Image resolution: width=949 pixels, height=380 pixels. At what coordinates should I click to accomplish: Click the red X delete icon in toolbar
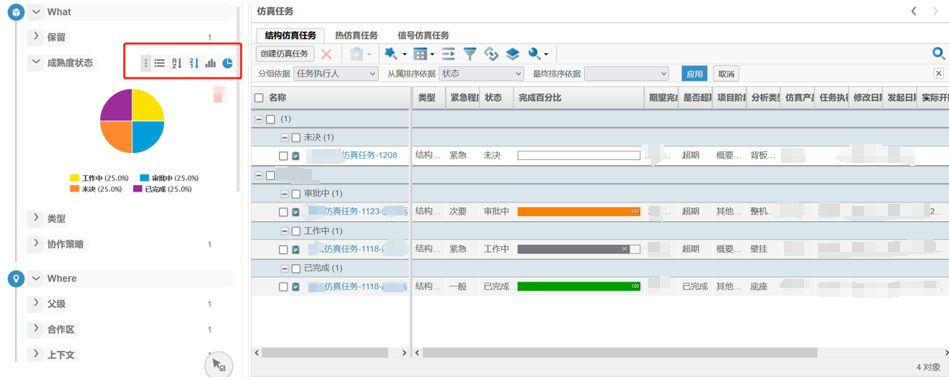[x=326, y=54]
